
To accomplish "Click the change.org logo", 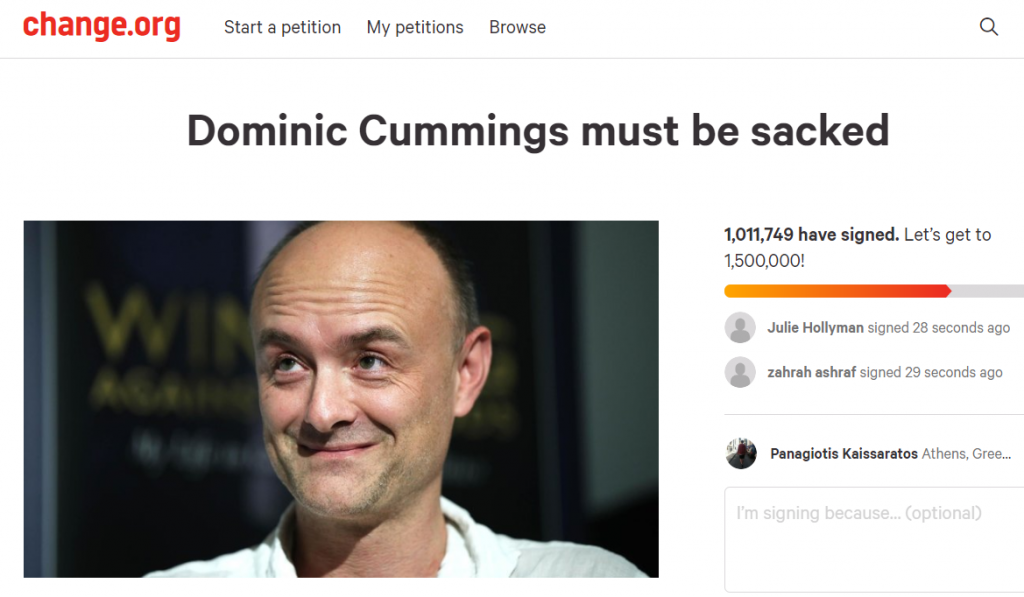I will pos(101,26).
